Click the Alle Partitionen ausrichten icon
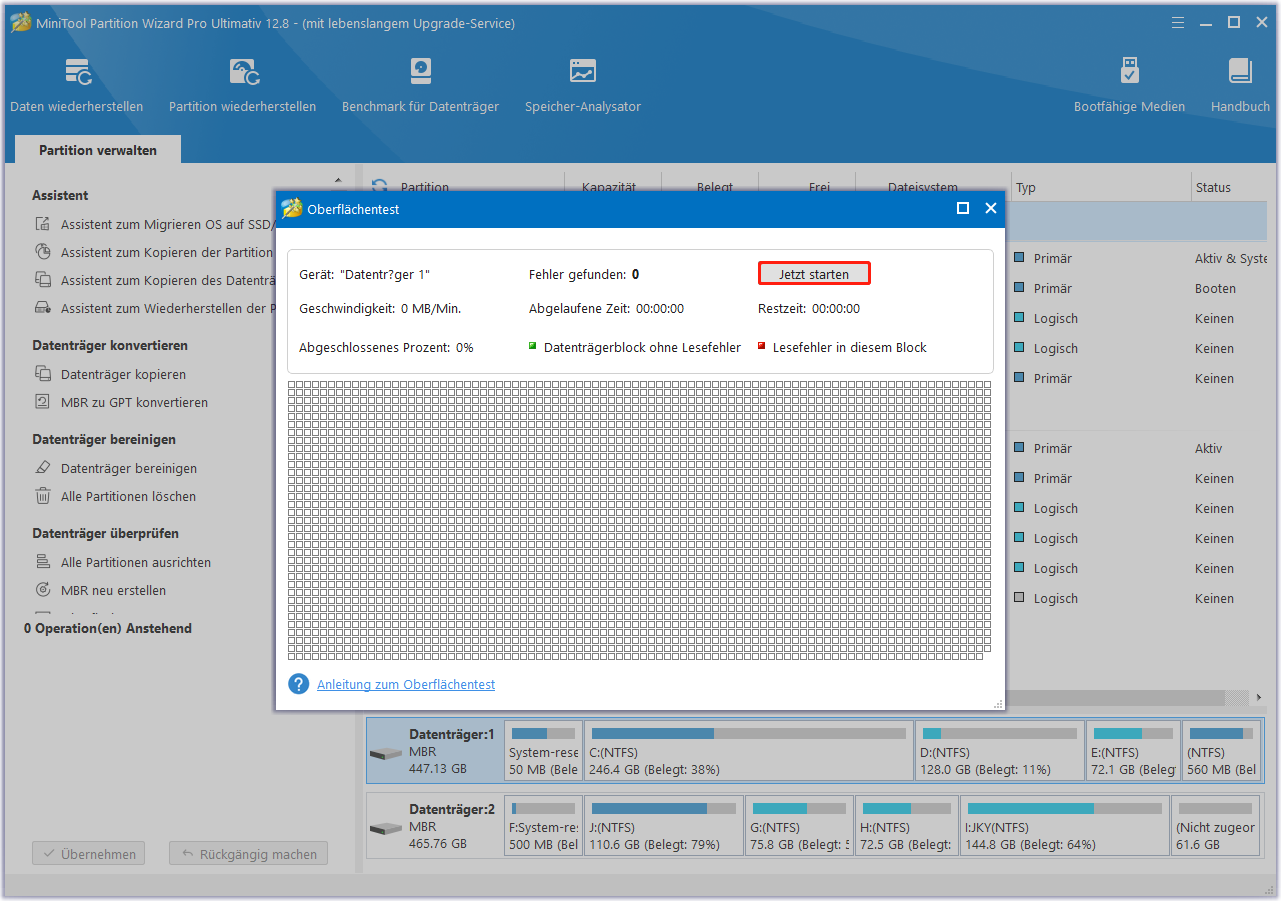Screen dimensions: 1281x901 [43, 562]
